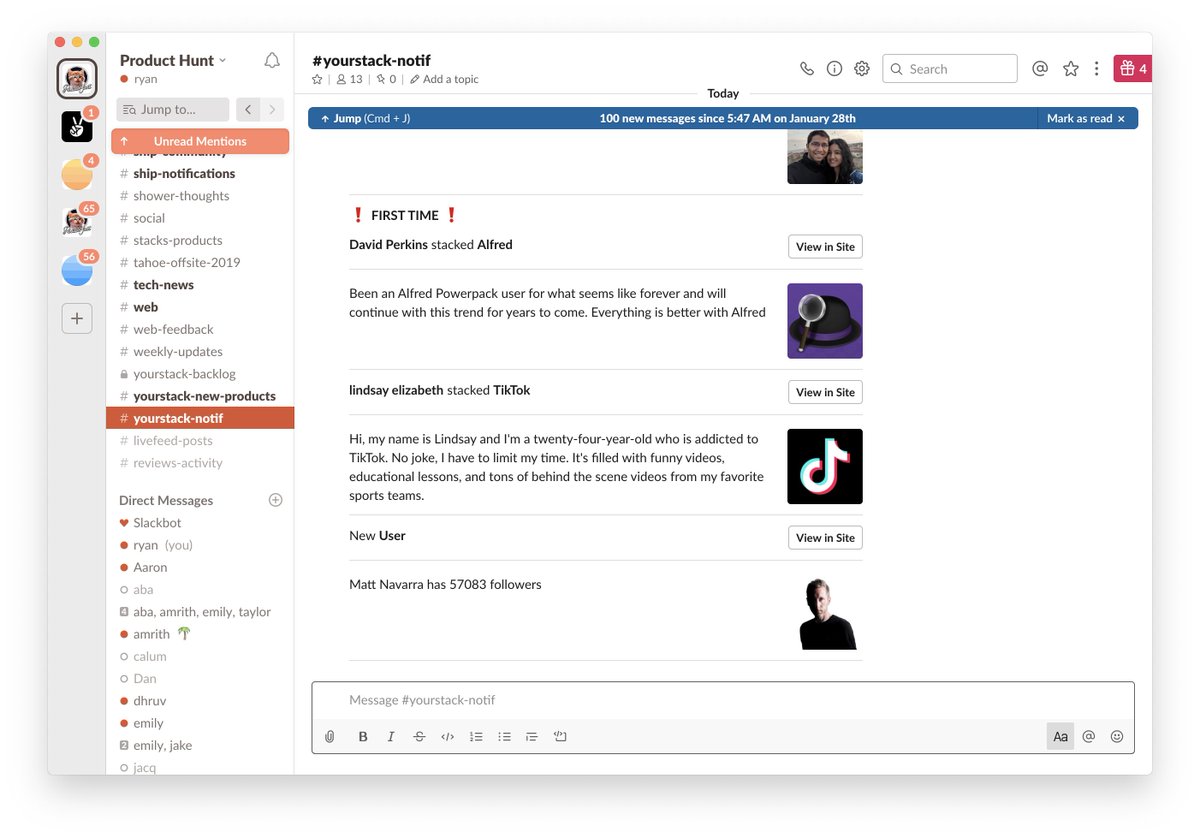Viewport: 1200px width, 838px height.
Task: Switch to workspace with 65 badge
Action: (x=77, y=222)
